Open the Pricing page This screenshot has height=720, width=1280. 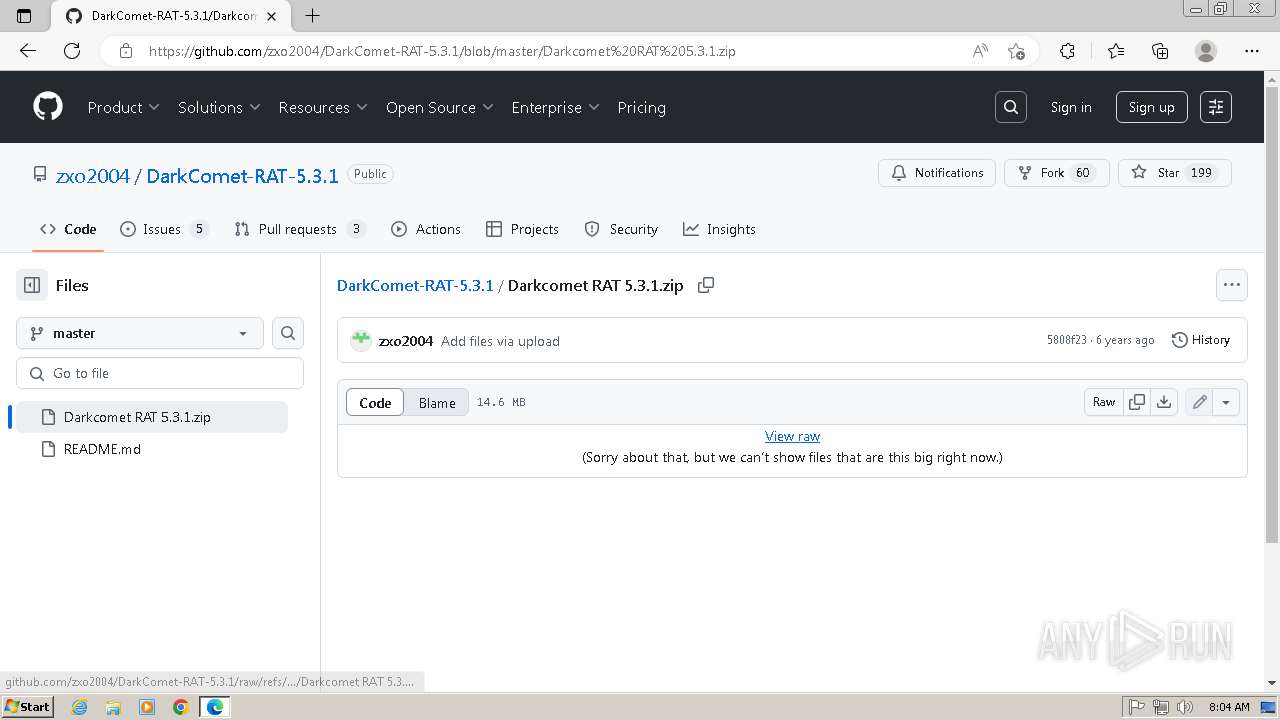click(641, 107)
